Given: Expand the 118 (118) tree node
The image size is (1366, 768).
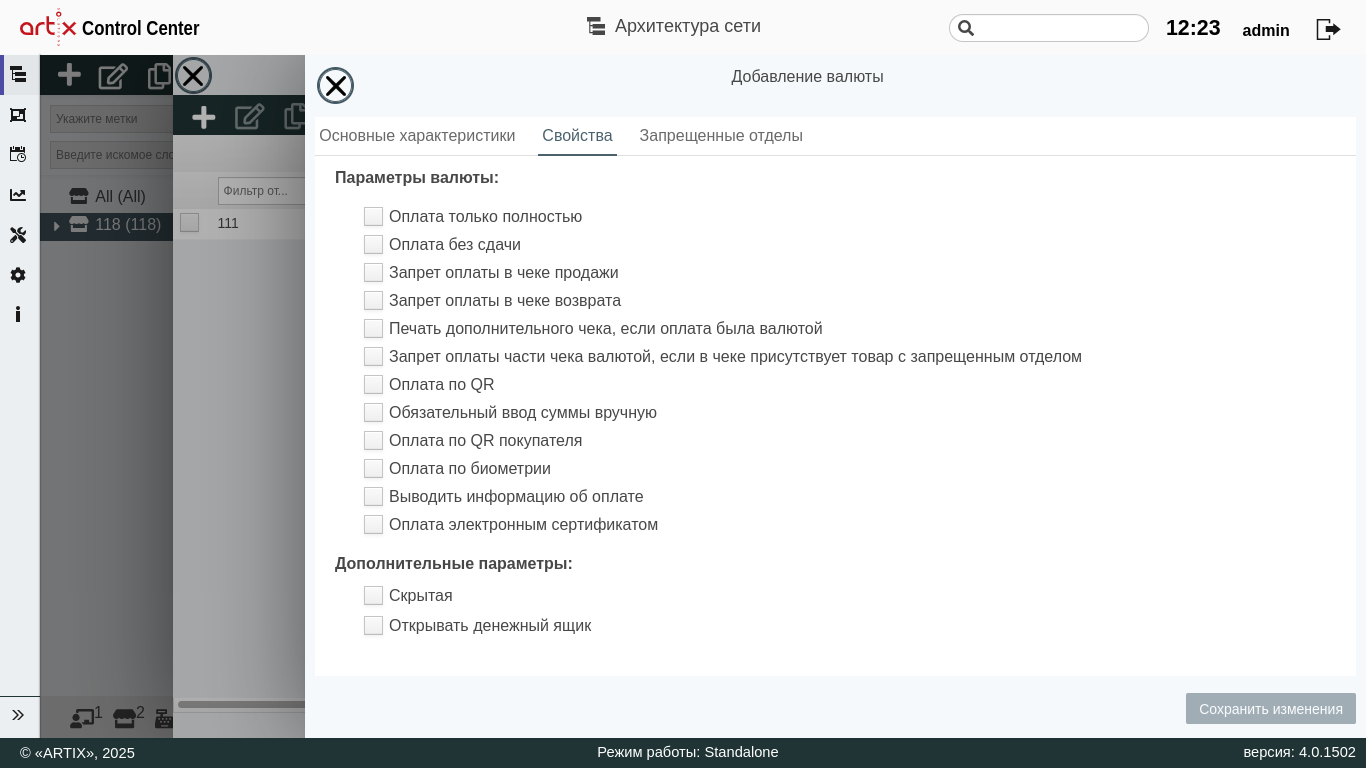Looking at the screenshot, I should click(56, 226).
